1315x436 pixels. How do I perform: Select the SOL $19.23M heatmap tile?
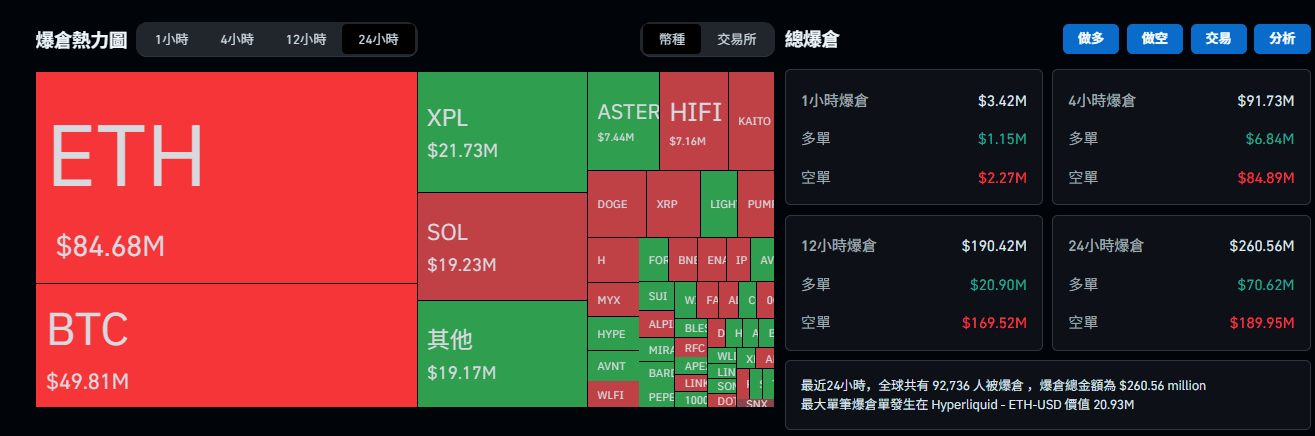point(501,246)
